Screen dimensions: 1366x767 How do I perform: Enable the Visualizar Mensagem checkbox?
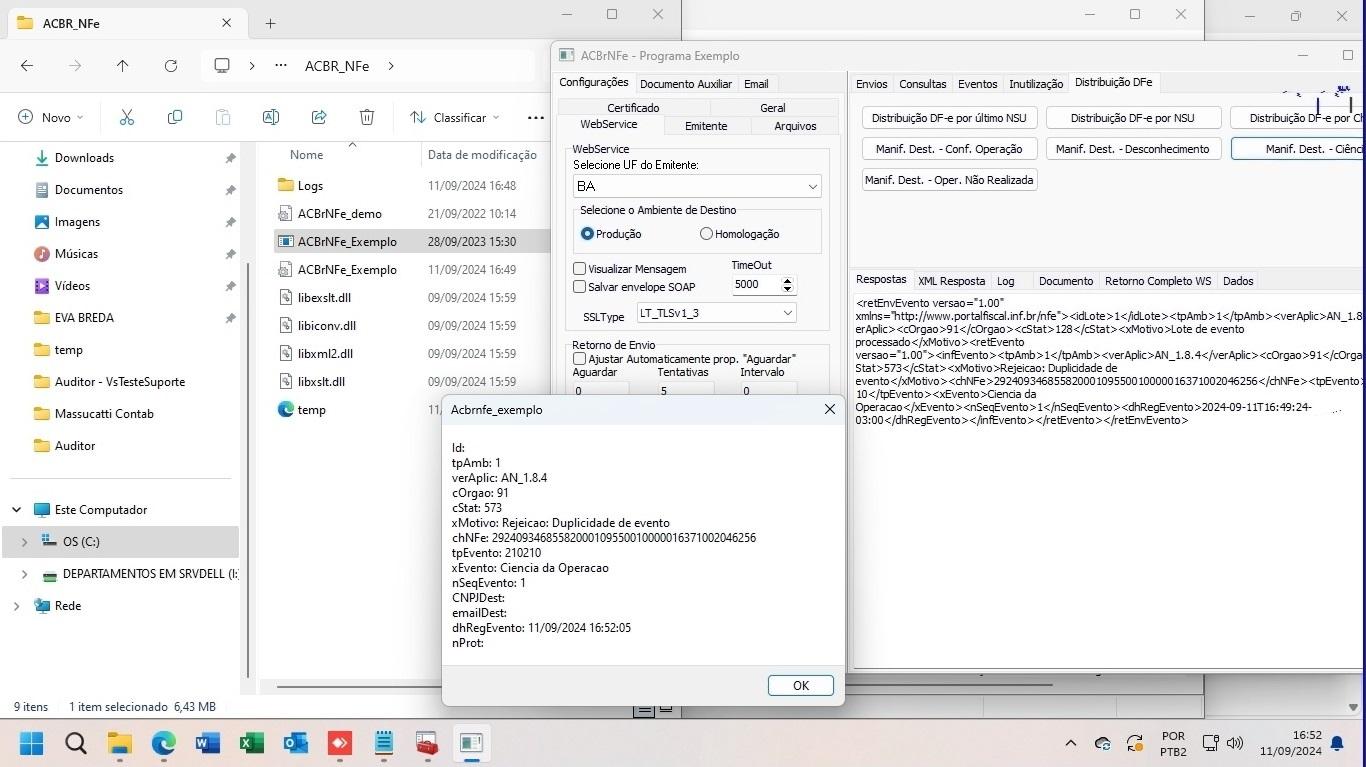point(579,269)
